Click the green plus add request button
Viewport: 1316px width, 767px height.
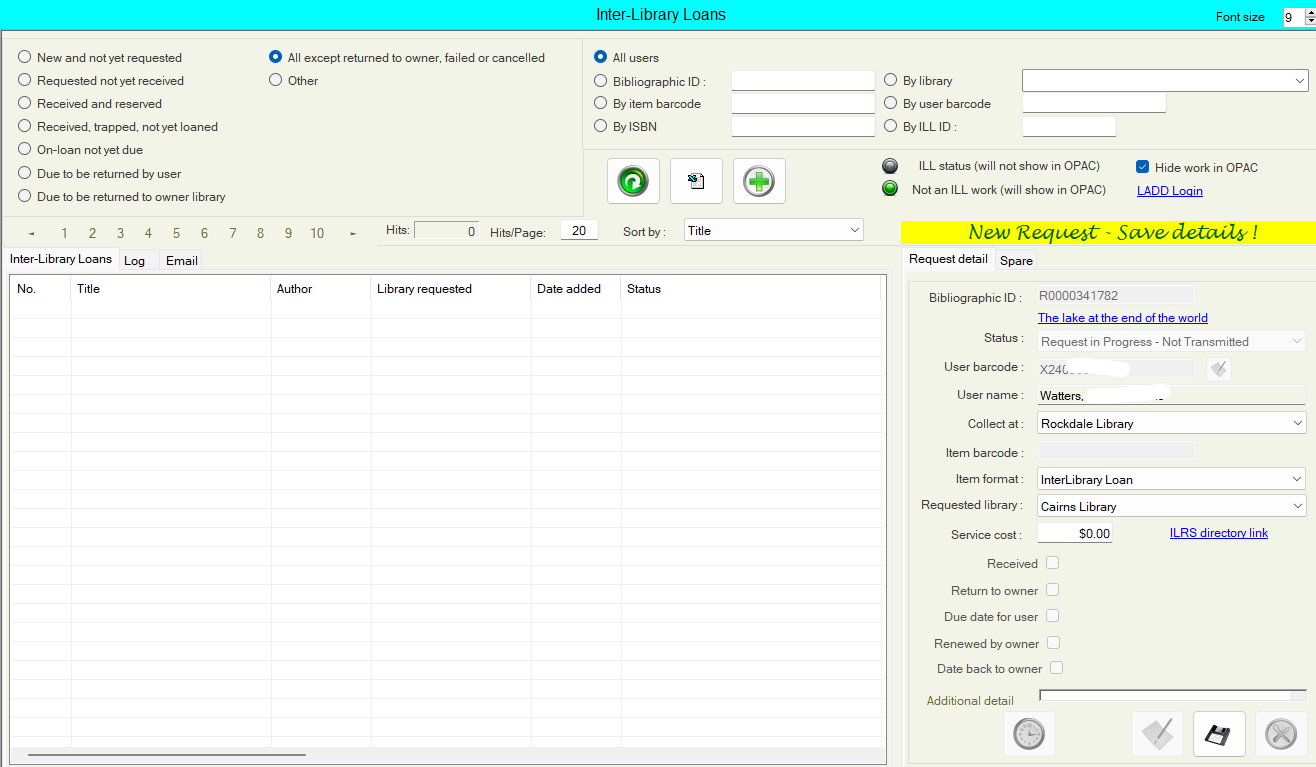coord(759,181)
